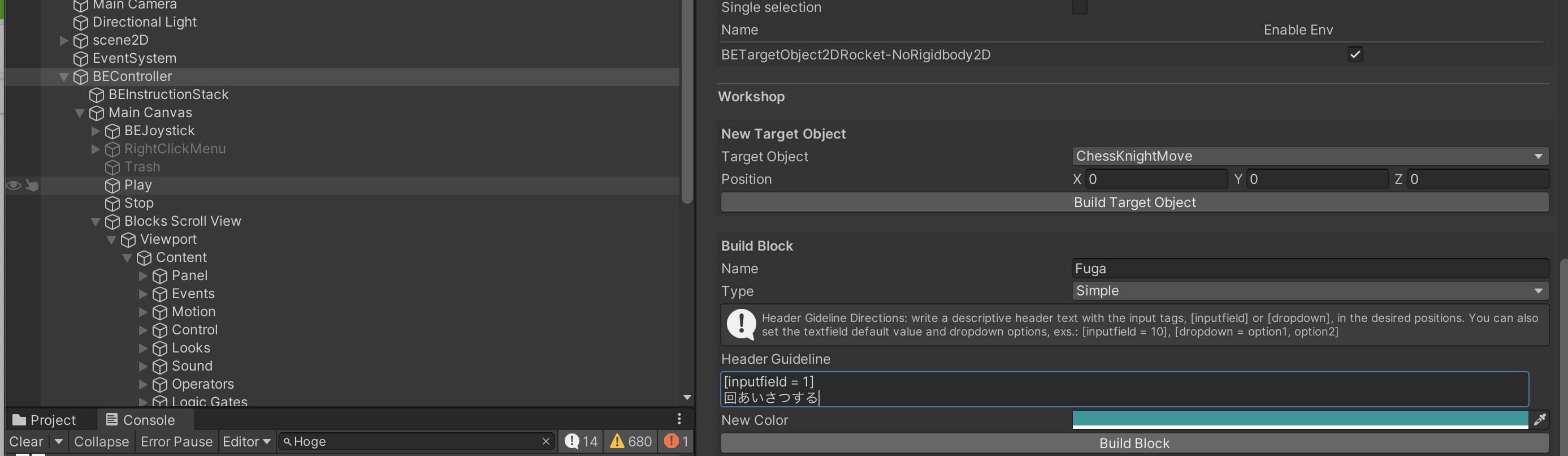Open the Target Object ChessKnightMove dropdown
This screenshot has height=456, width=1568.
point(1309,156)
